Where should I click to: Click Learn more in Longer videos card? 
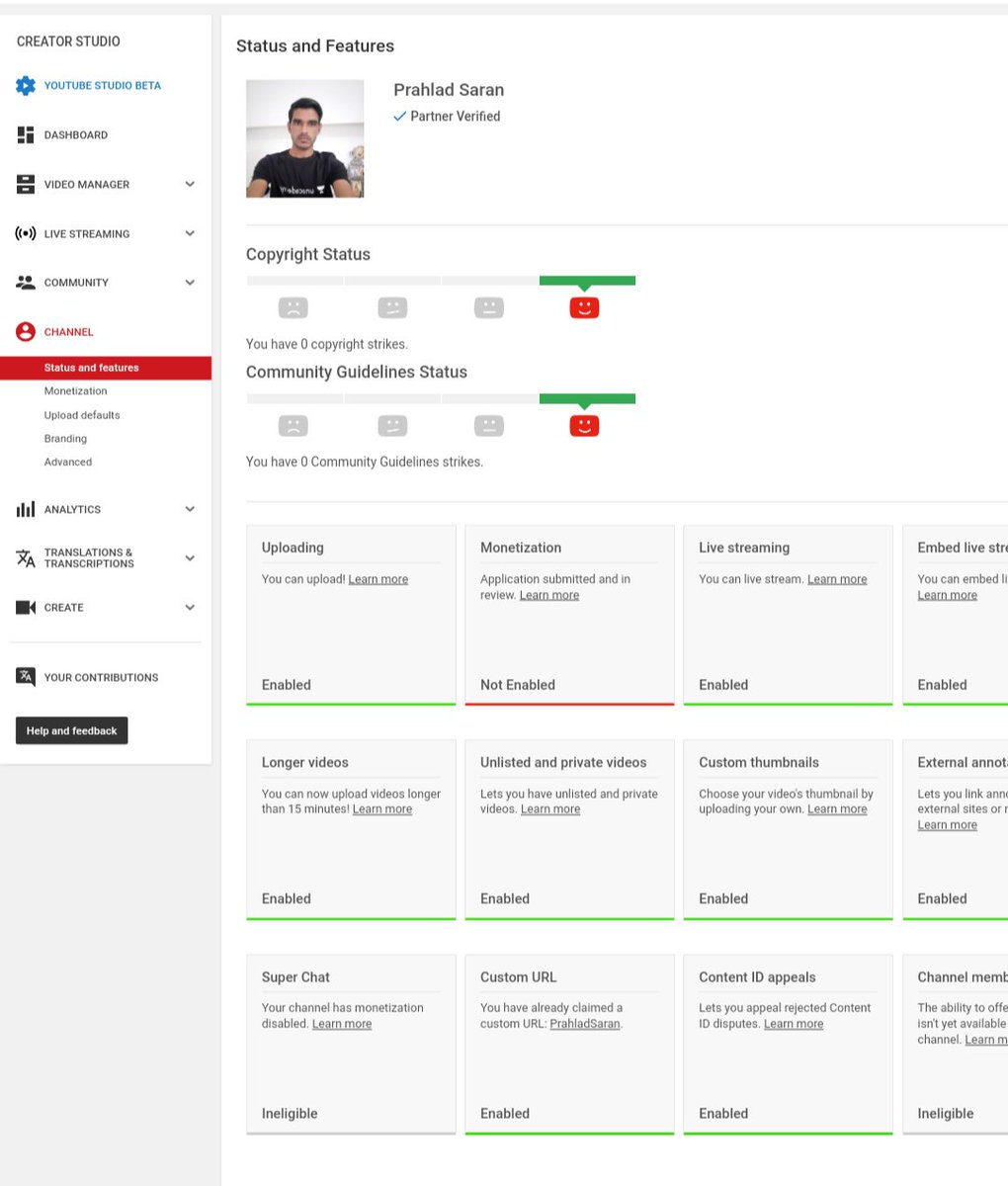click(x=382, y=809)
